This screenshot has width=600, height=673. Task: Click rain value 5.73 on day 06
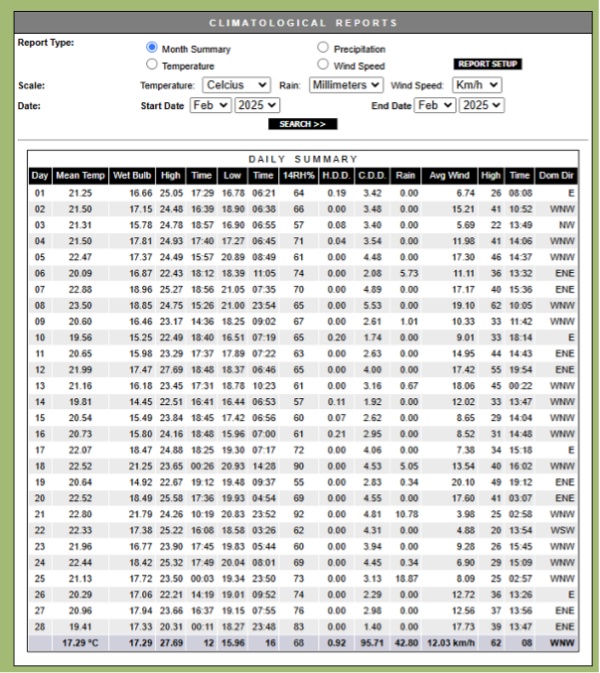pos(409,273)
